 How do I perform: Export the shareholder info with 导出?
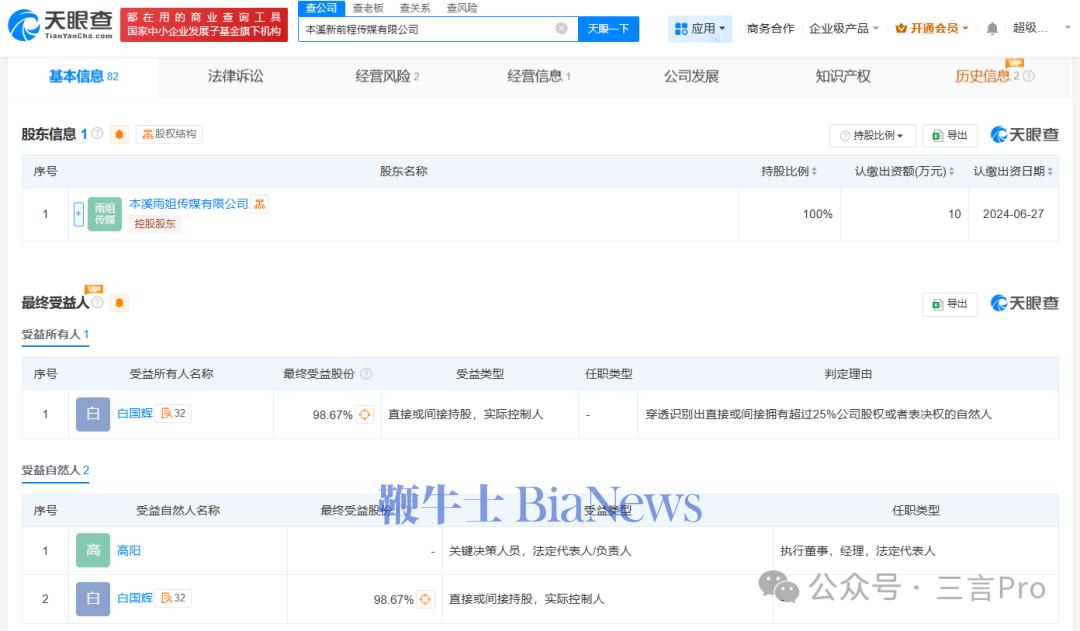pos(950,135)
